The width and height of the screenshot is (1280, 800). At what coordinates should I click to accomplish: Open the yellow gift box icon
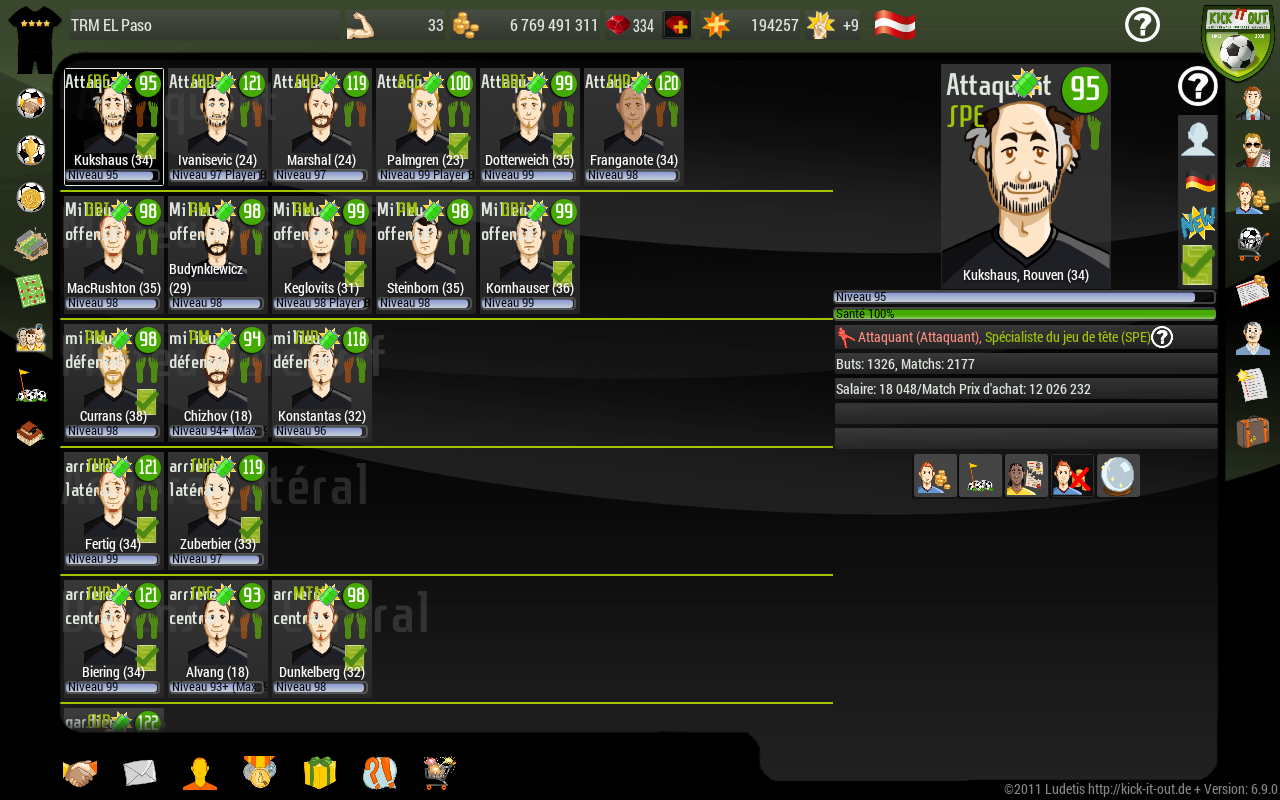pyautogui.click(x=320, y=773)
